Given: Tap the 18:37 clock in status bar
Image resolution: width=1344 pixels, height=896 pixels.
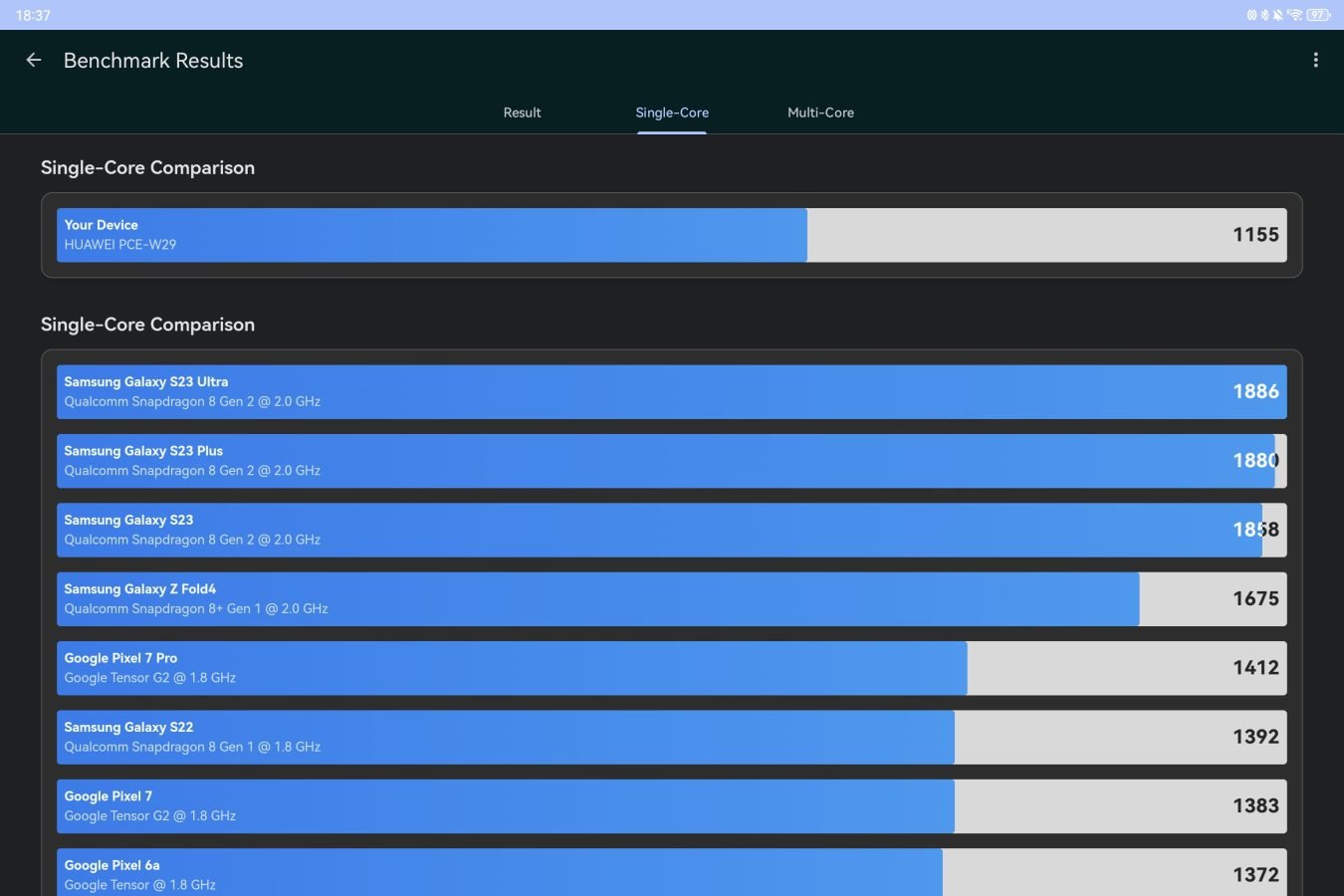Looking at the screenshot, I should point(33,15).
